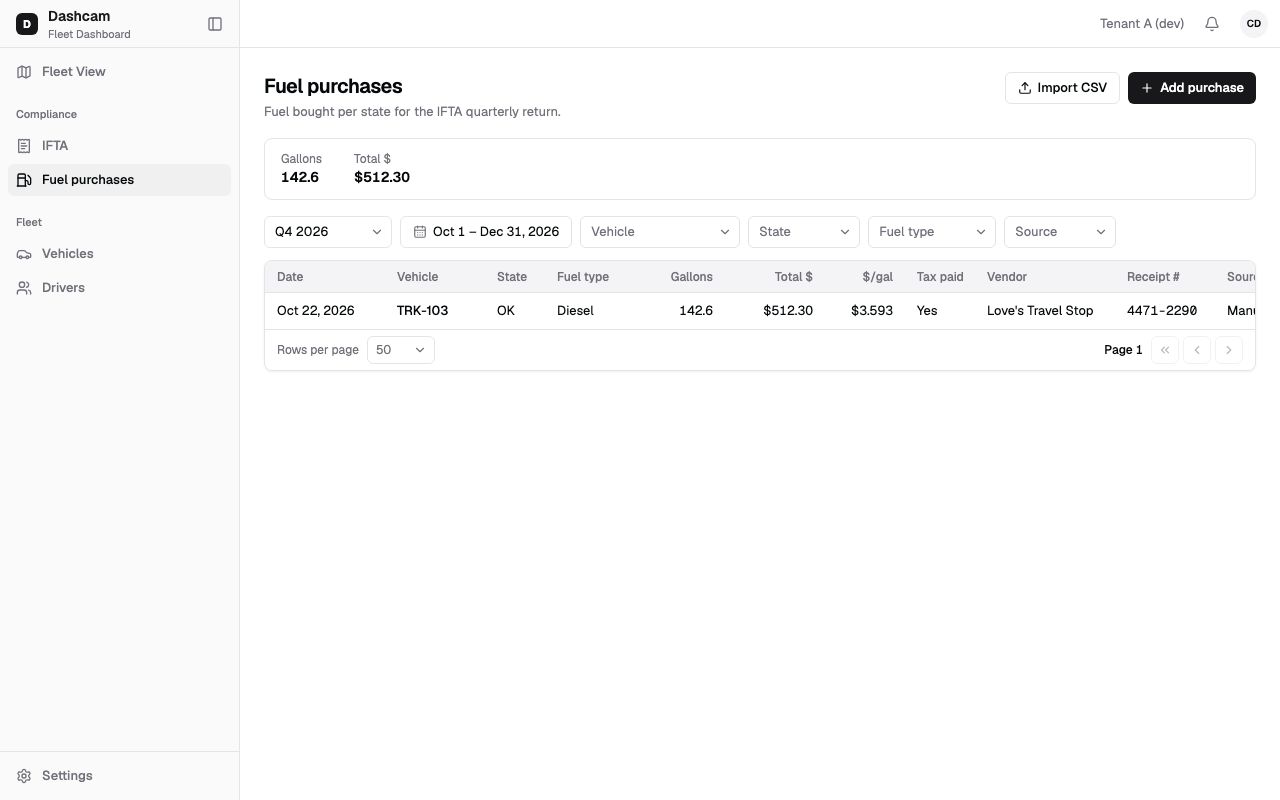Viewport: 1280px width, 800px height.
Task: Click Love's Travel Stop vendor cell
Action: coord(1040,311)
